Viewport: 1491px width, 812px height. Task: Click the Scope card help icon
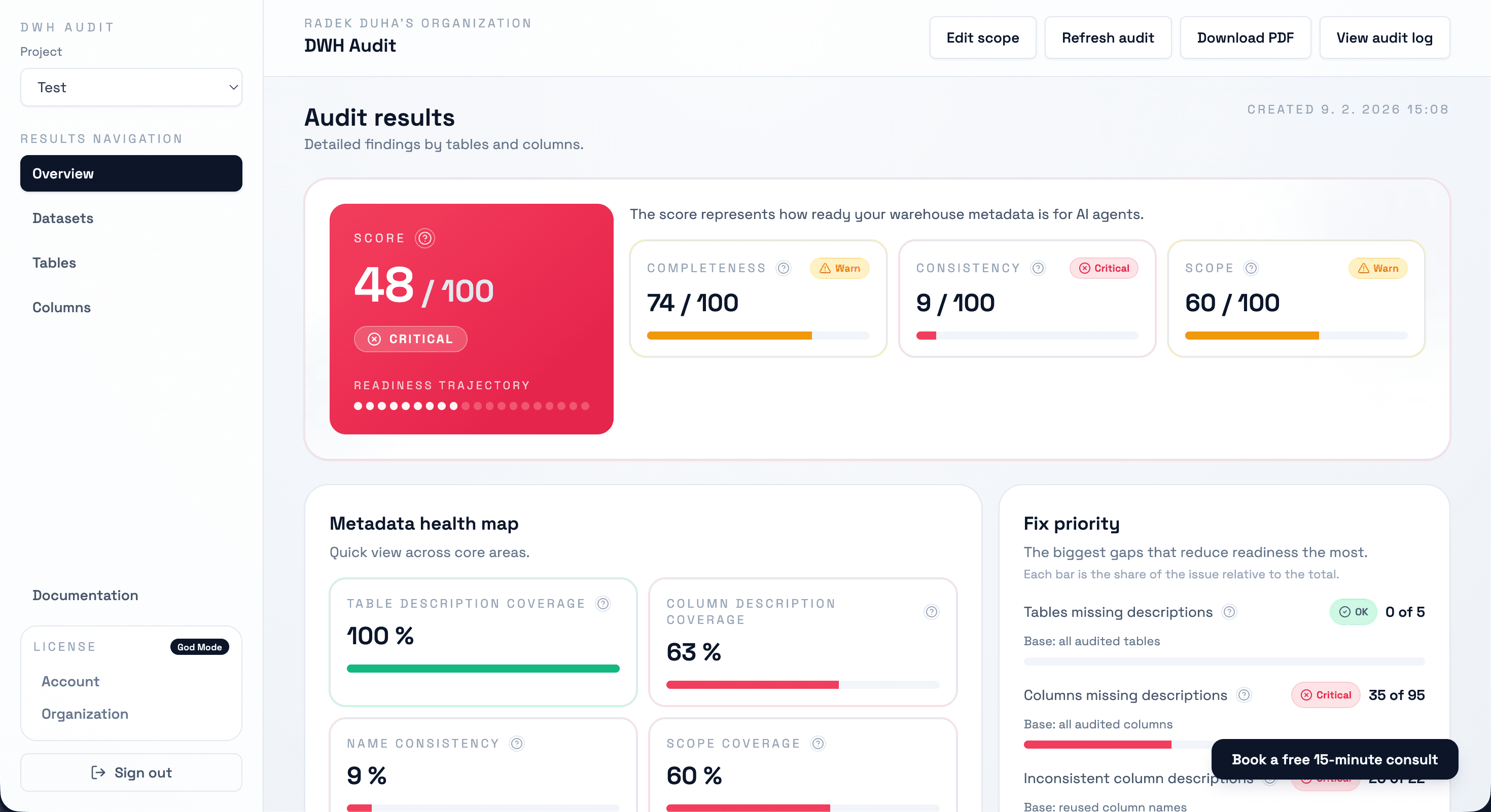pos(1251,268)
